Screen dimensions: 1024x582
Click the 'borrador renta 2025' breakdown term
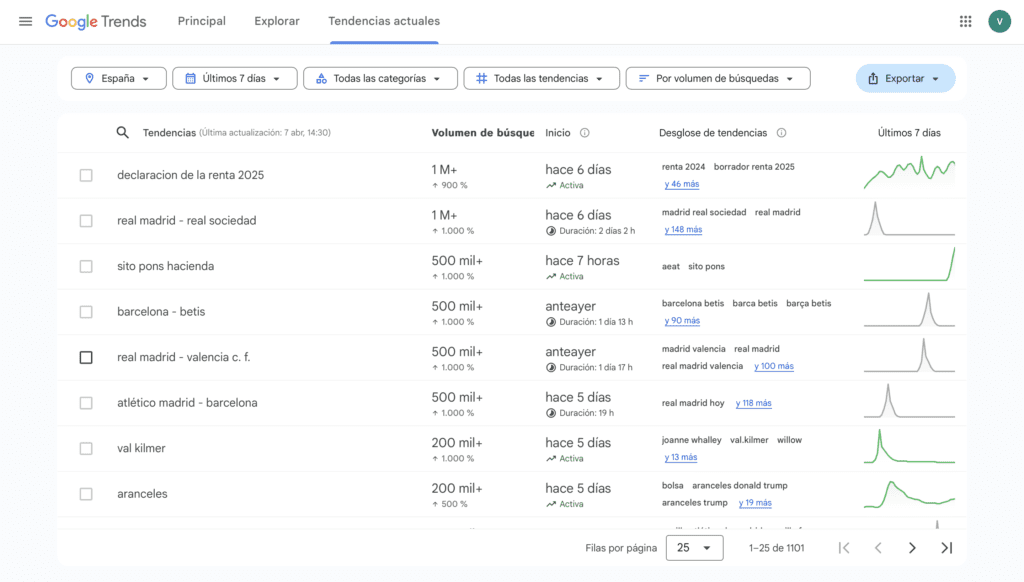click(x=754, y=167)
